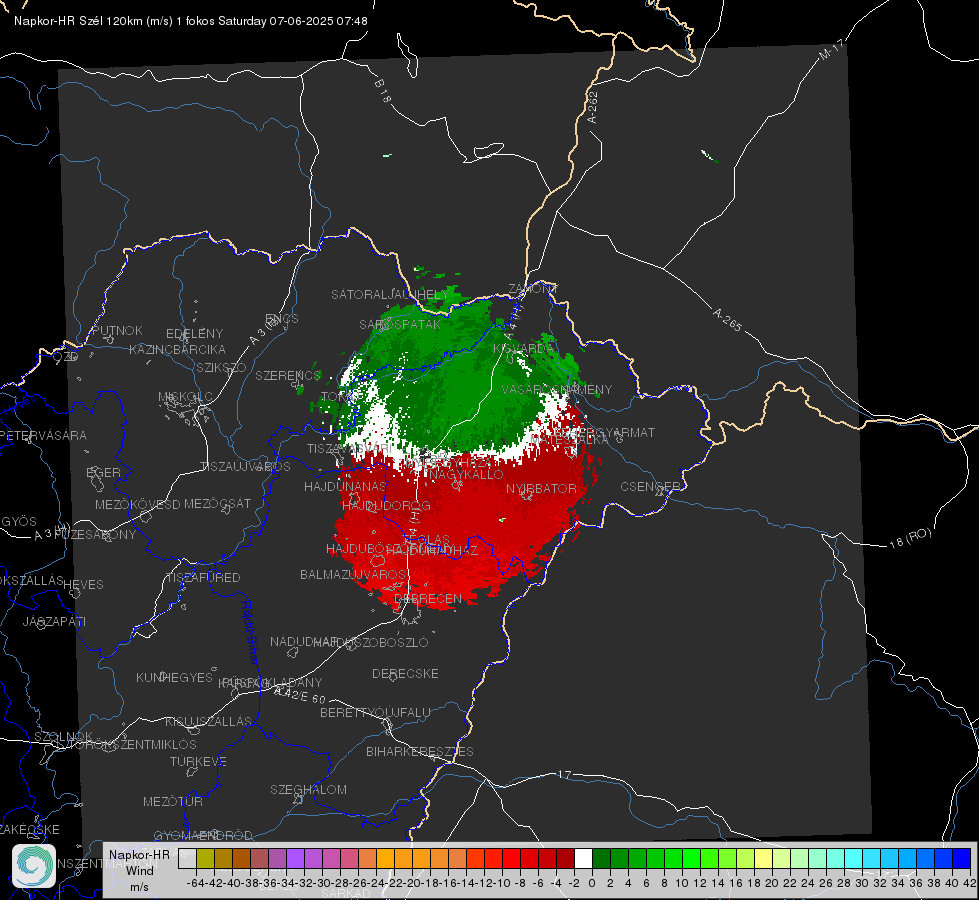Select the DERECSKE town marker outline

pyautogui.click(x=392, y=677)
